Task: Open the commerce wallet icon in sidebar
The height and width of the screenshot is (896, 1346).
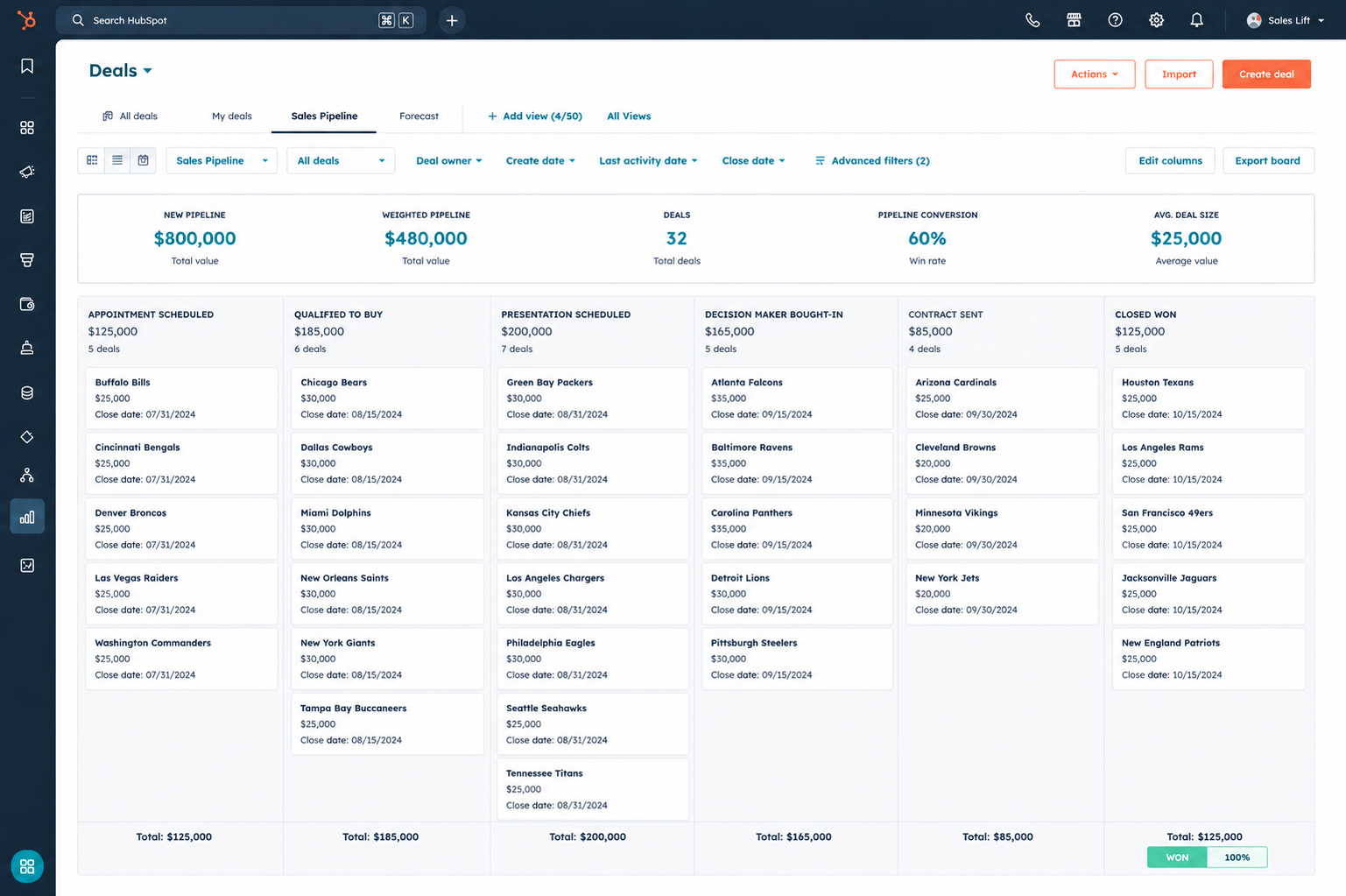Action: tap(27, 304)
